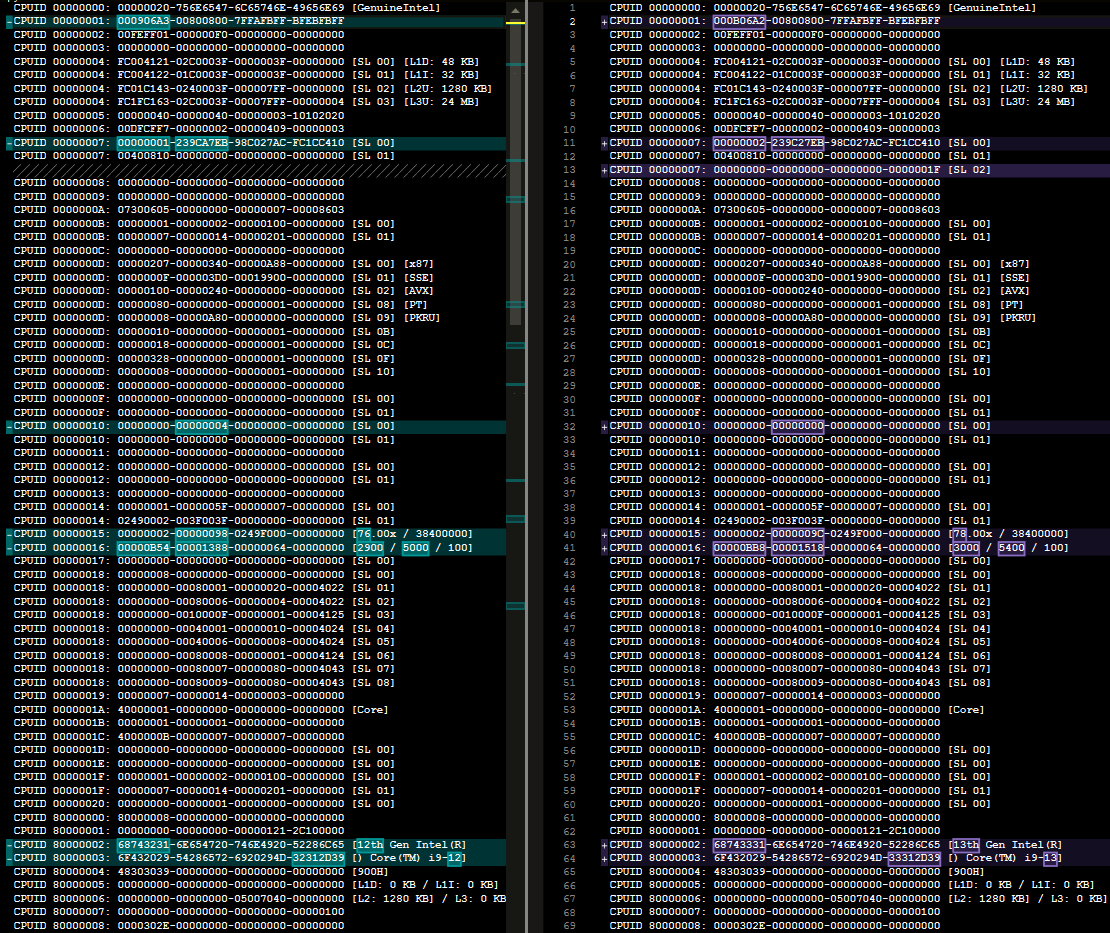
Task: Click the minus marker on CPUID 00000010 line
Action: click(x=7, y=425)
